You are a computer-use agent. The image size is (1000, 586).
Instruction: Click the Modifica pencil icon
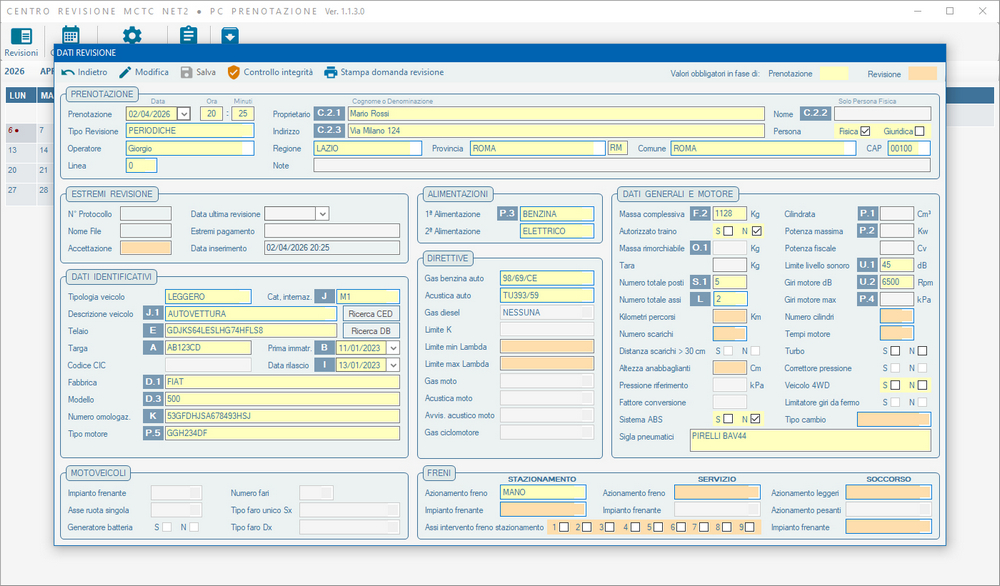[x=126, y=72]
